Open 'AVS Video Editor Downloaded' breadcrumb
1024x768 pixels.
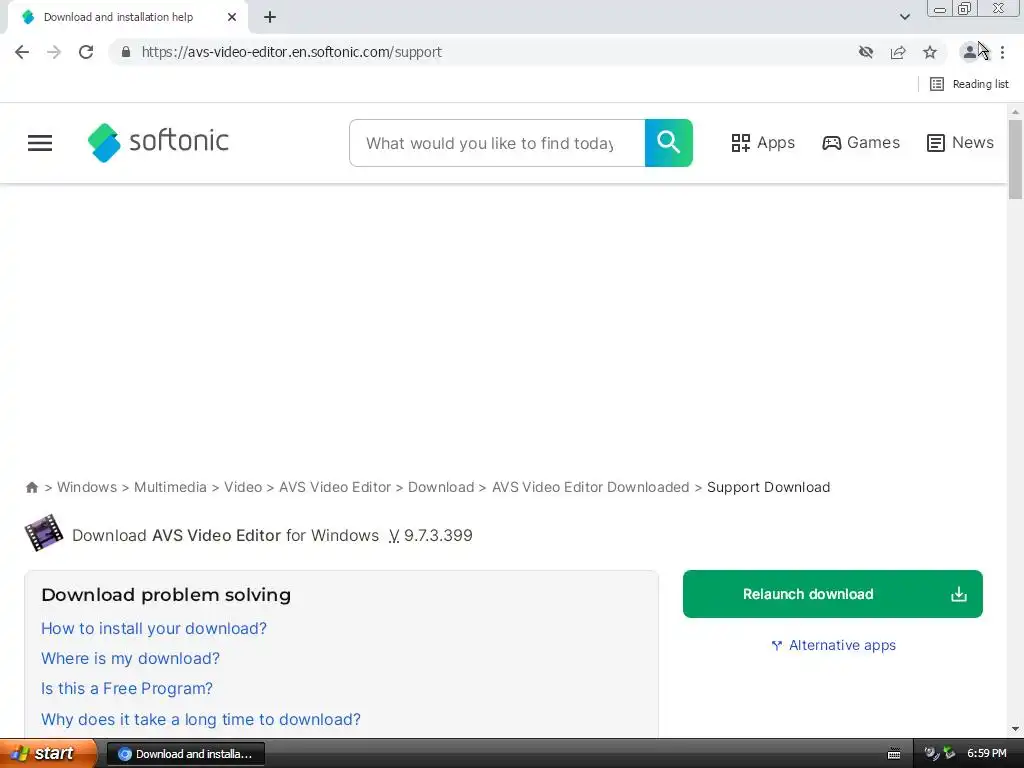click(x=590, y=487)
